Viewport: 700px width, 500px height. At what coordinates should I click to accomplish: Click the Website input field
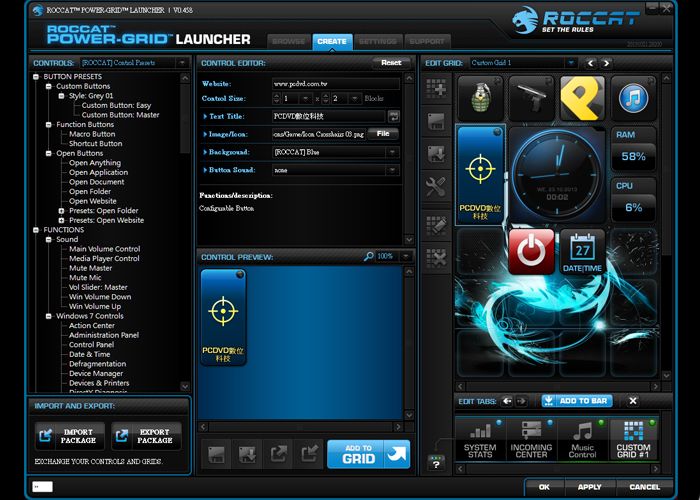click(x=335, y=83)
